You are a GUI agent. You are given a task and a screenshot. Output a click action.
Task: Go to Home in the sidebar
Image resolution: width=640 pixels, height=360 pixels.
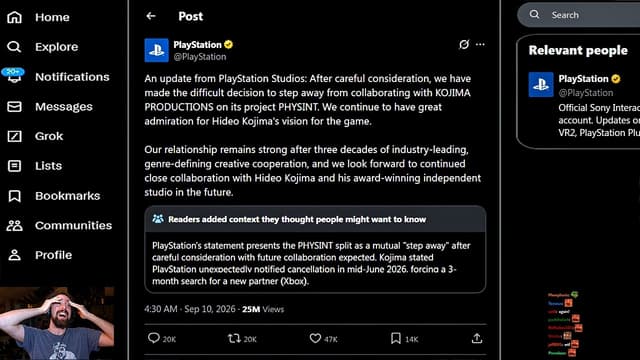click(38, 17)
